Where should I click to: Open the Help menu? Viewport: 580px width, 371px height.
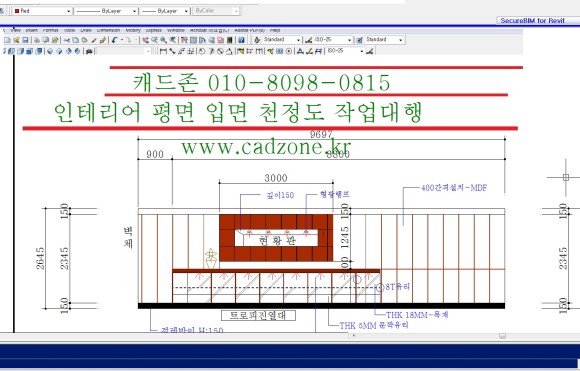275,30
